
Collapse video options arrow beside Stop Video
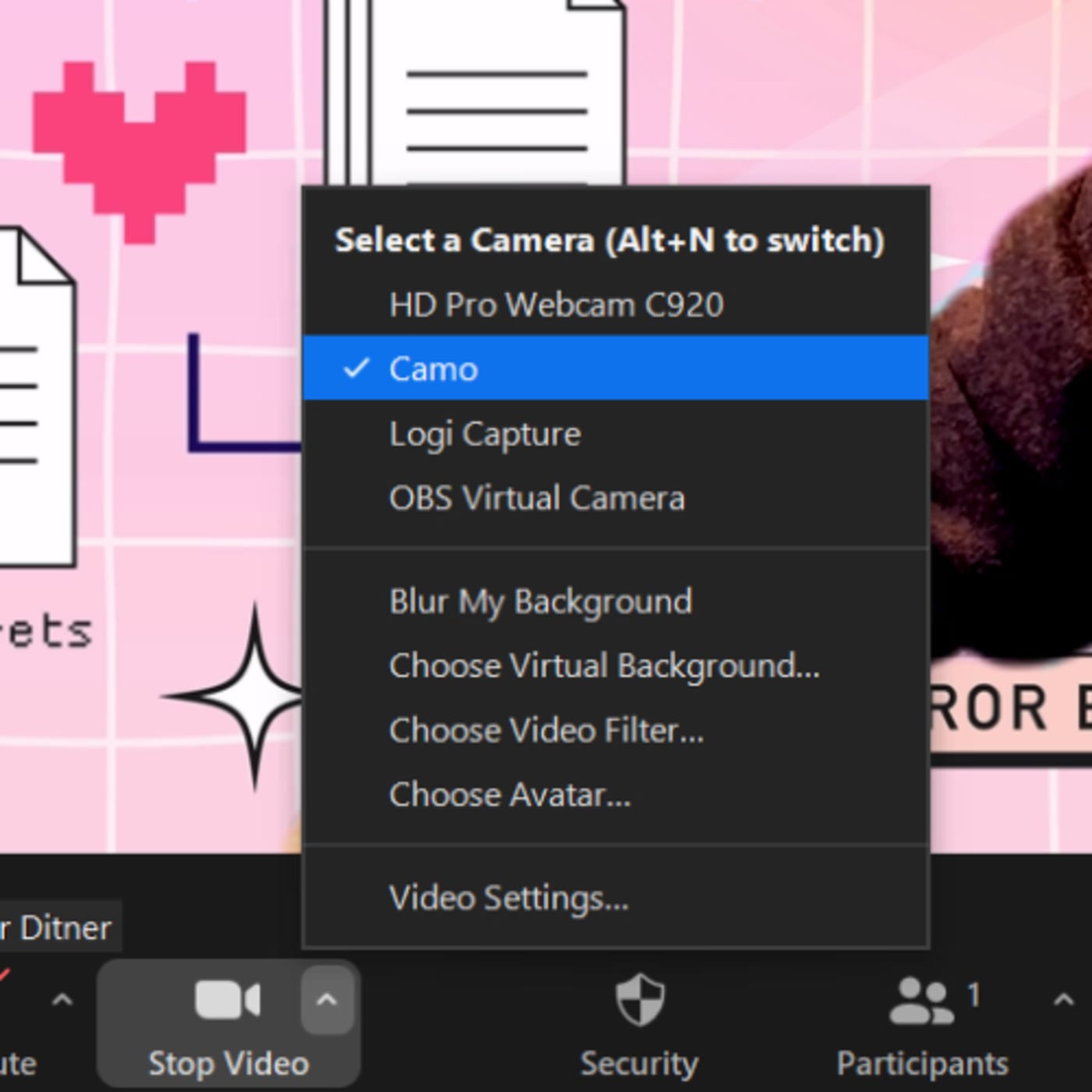coord(328,999)
